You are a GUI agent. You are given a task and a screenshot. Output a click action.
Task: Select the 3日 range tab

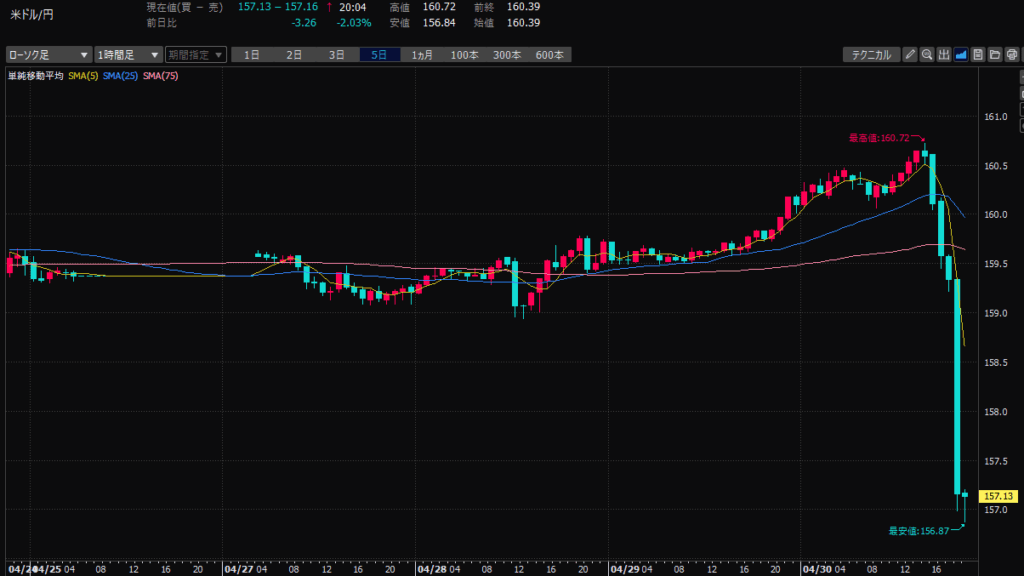point(337,55)
